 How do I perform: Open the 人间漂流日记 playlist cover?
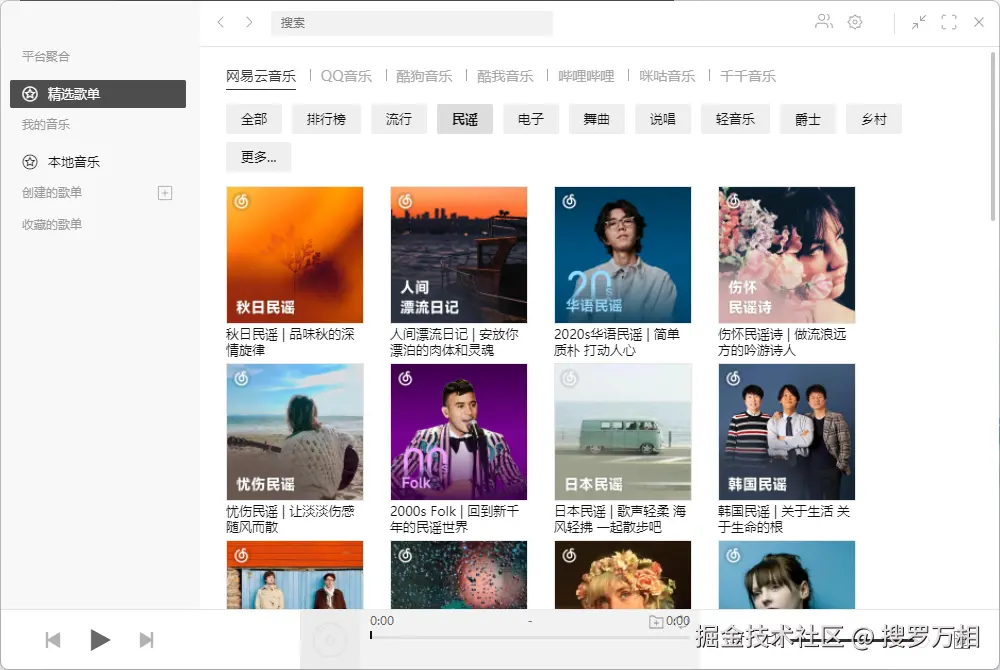coord(459,255)
